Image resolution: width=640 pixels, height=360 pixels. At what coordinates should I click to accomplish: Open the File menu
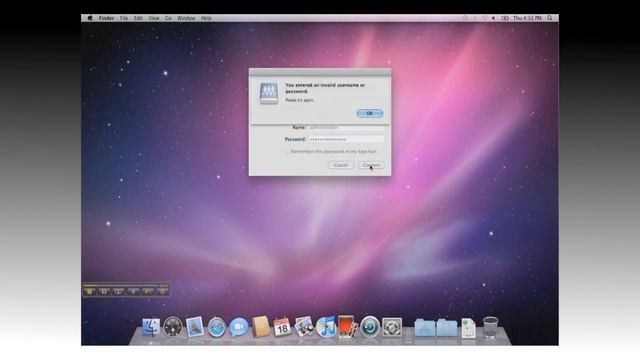124,18
